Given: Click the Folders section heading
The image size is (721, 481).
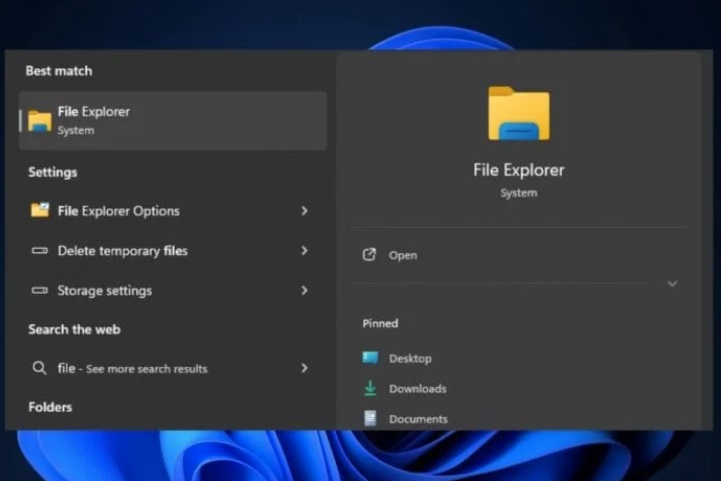Looking at the screenshot, I should [x=50, y=407].
